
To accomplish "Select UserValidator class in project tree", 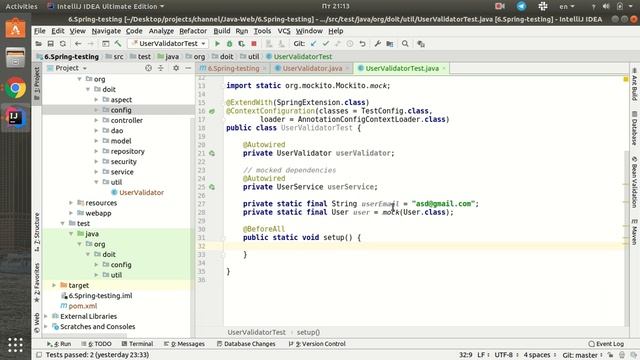I will point(141,193).
